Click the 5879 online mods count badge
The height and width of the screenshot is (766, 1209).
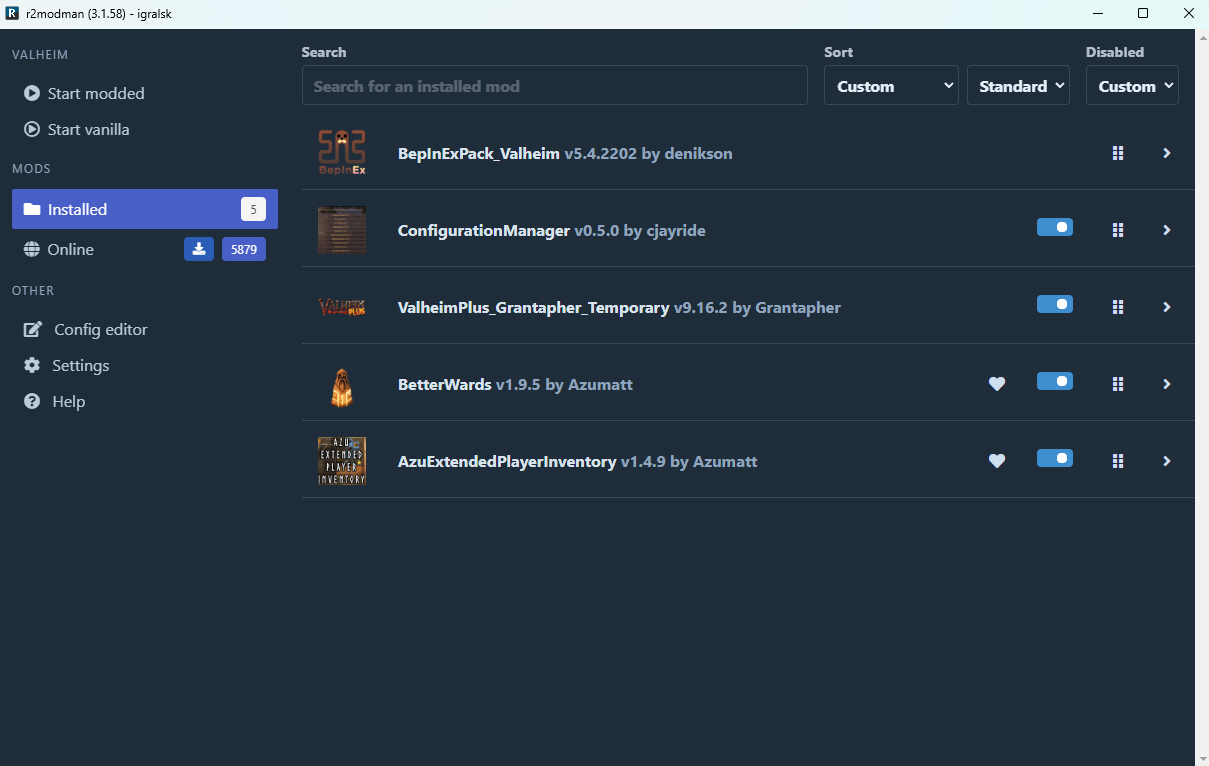(244, 249)
